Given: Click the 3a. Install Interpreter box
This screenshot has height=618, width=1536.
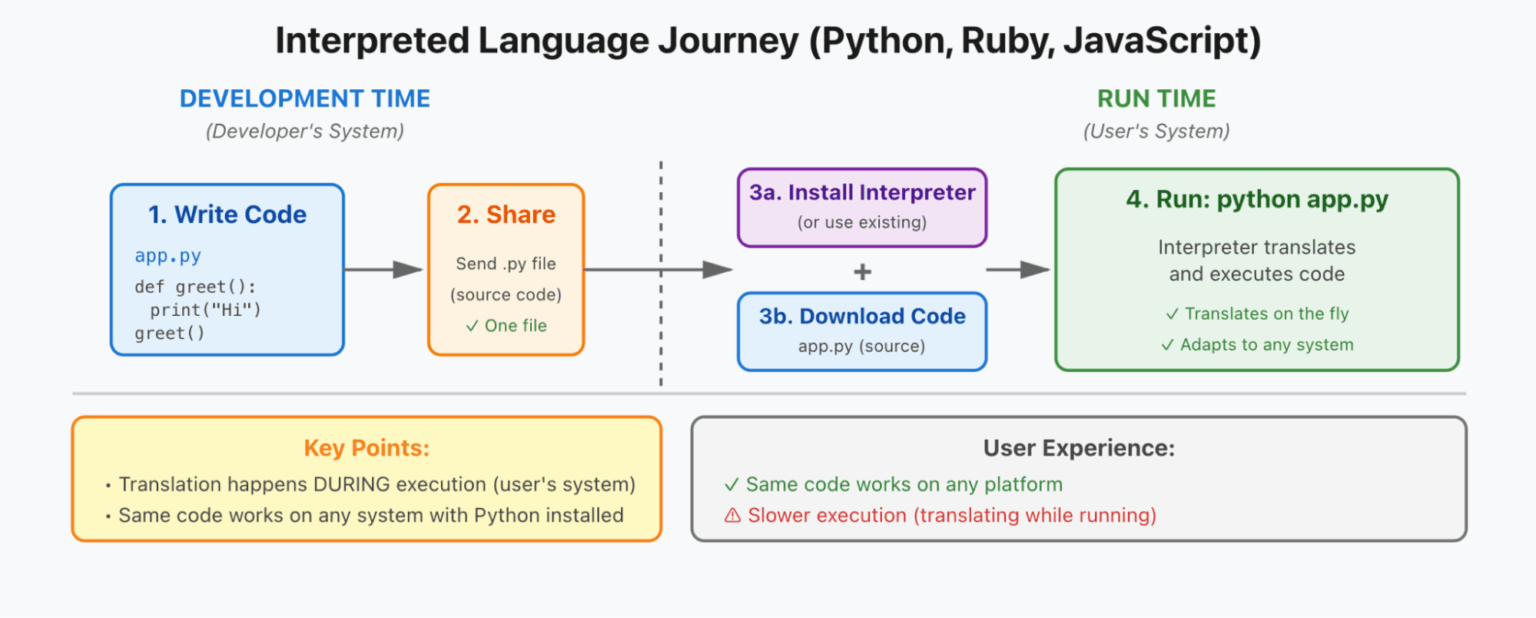Looking at the screenshot, I should [x=862, y=207].
